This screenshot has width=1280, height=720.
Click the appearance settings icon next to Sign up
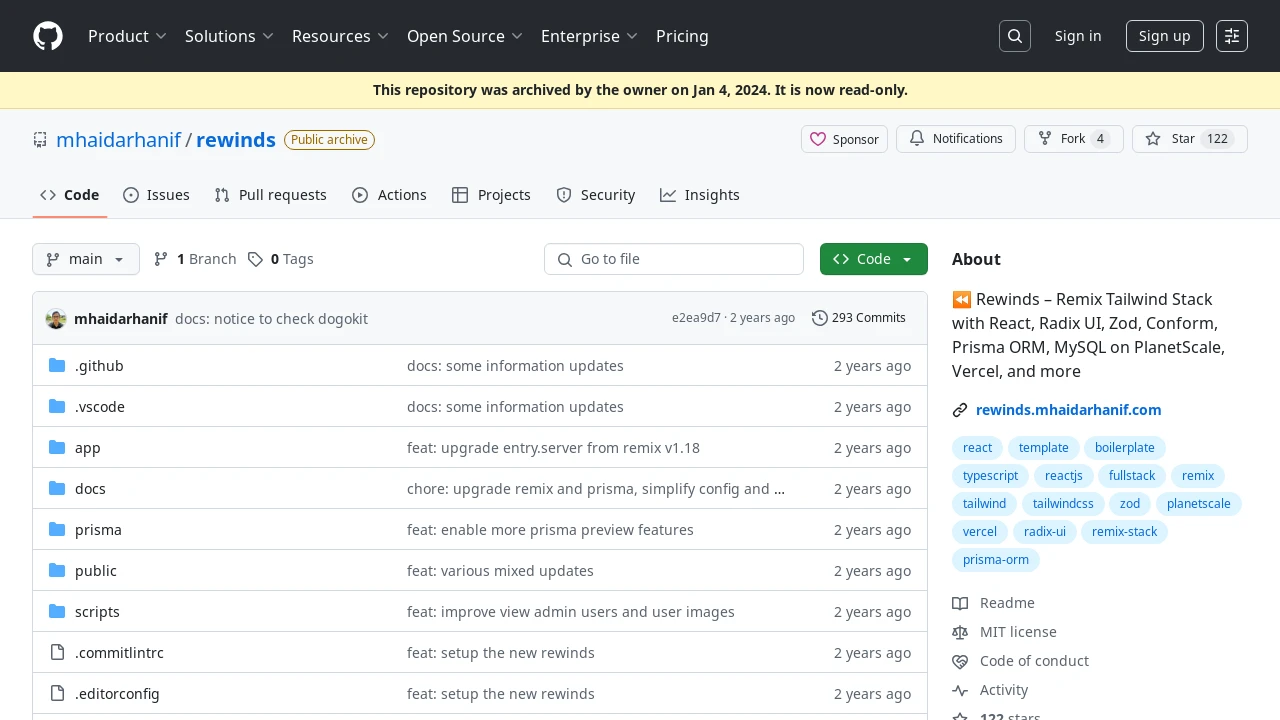[1232, 36]
